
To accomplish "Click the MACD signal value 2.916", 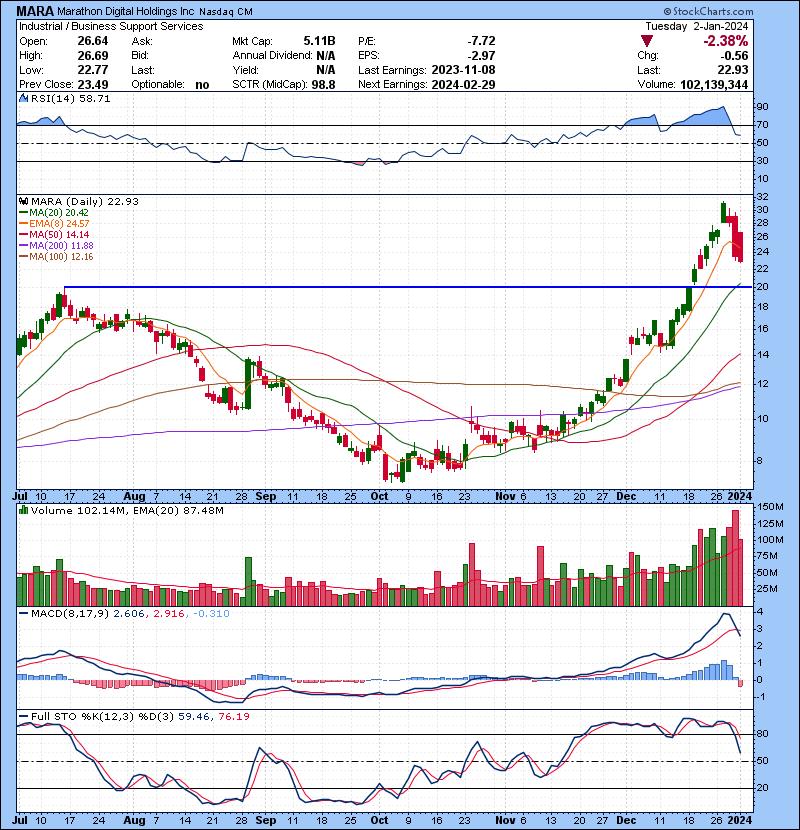I will point(169,614).
